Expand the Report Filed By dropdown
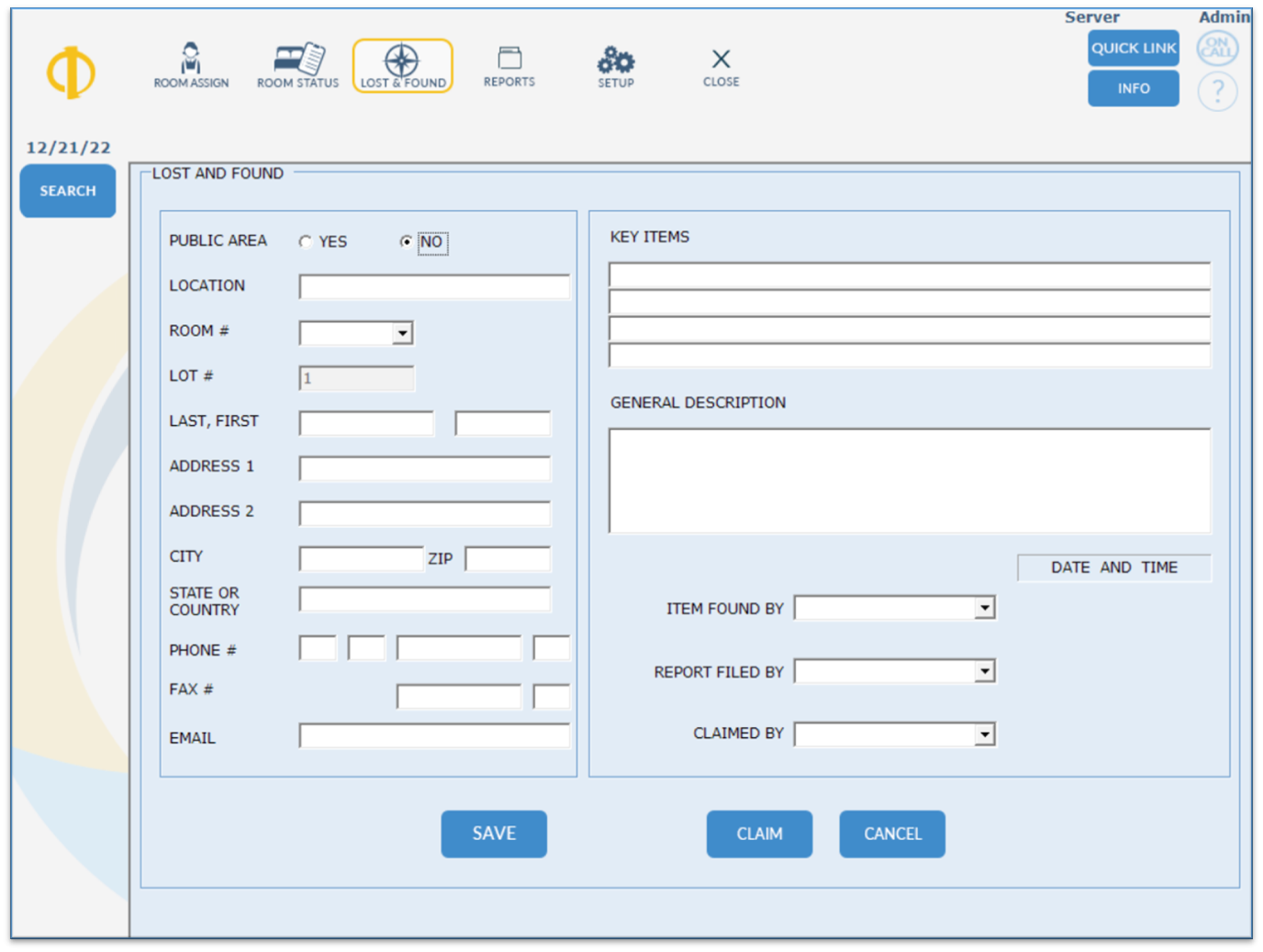The height and width of the screenshot is (952, 1263). point(984,671)
